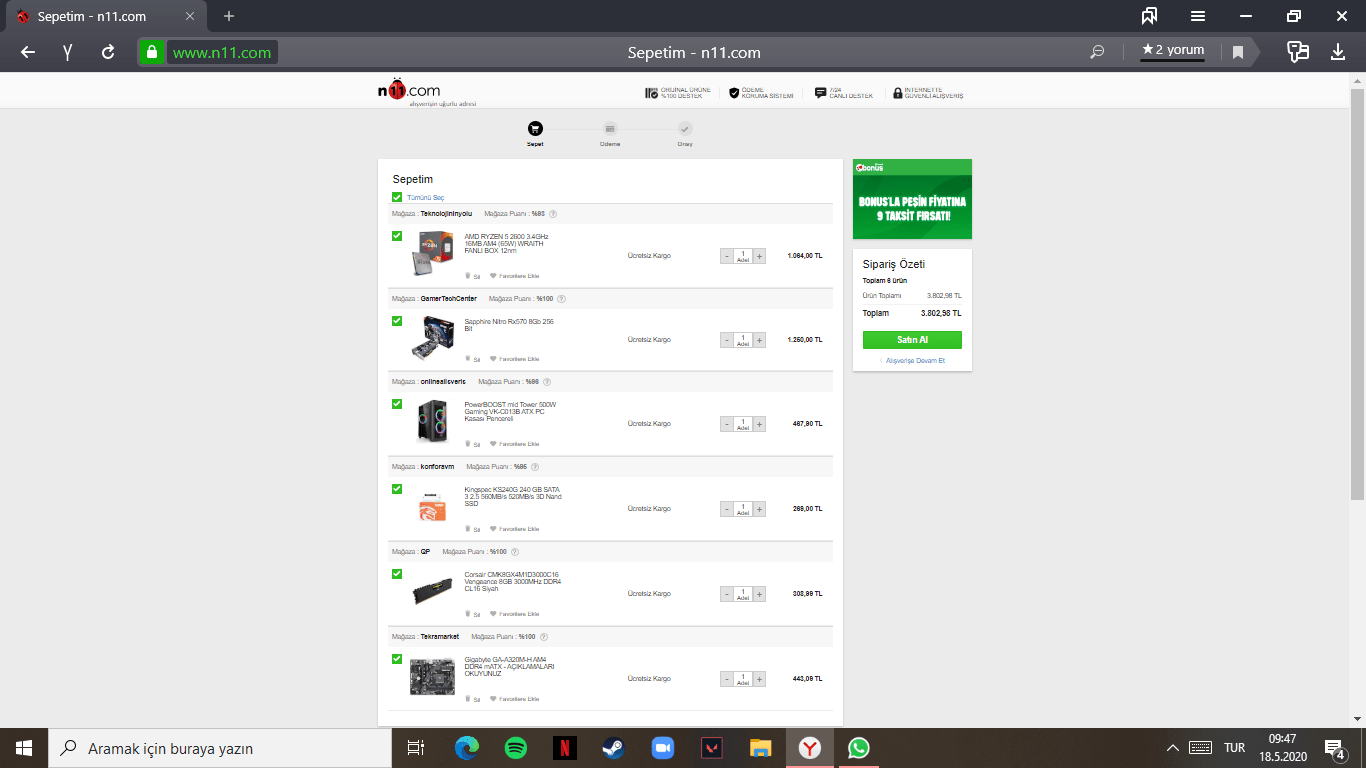
Task: Open the AMD Ryzen product thumbnail
Action: pyautogui.click(x=432, y=254)
